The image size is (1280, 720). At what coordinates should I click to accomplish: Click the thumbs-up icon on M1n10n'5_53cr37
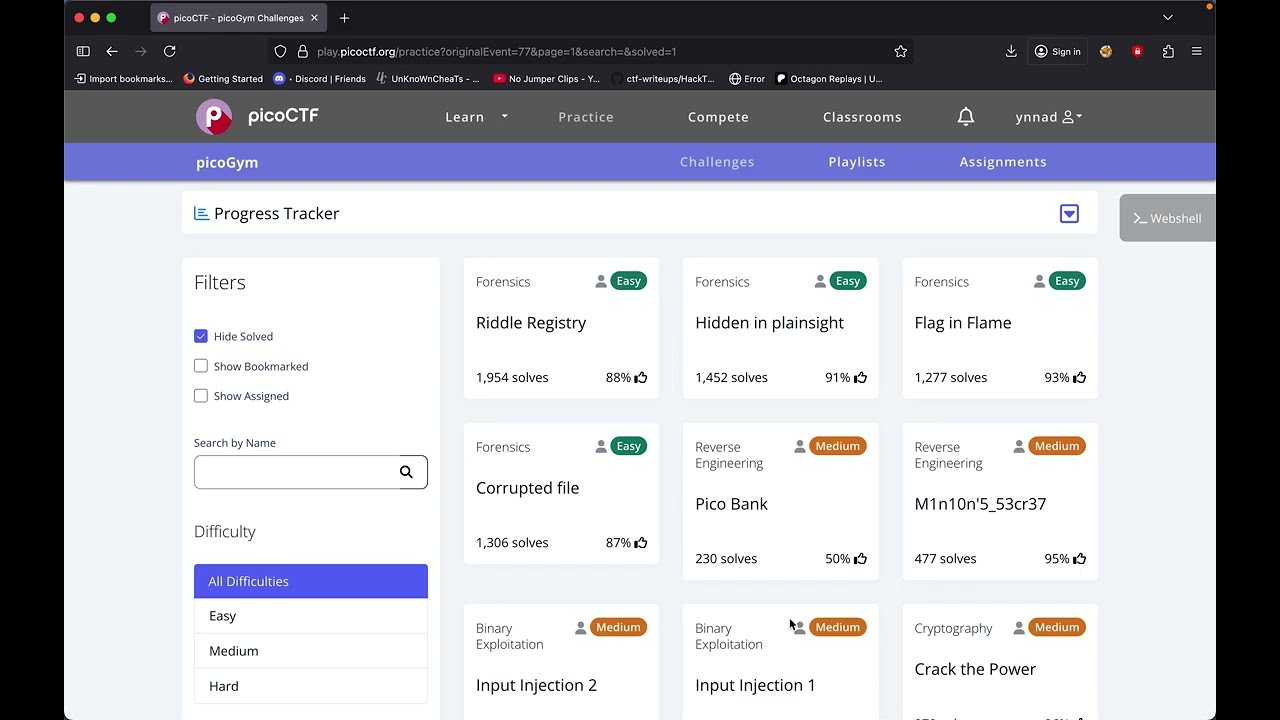[x=1079, y=558]
